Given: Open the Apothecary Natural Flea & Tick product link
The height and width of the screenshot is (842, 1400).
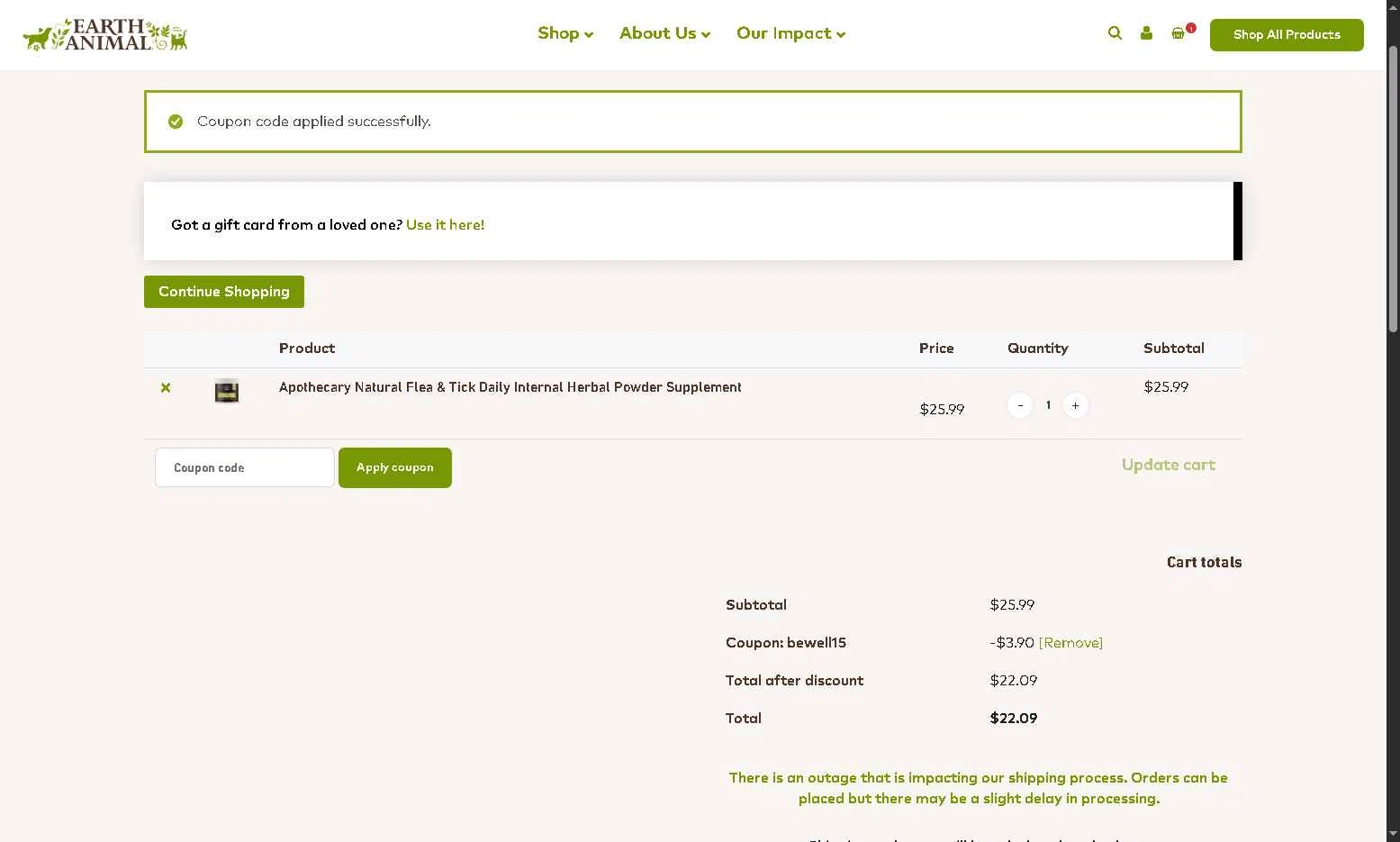Looking at the screenshot, I should (510, 387).
